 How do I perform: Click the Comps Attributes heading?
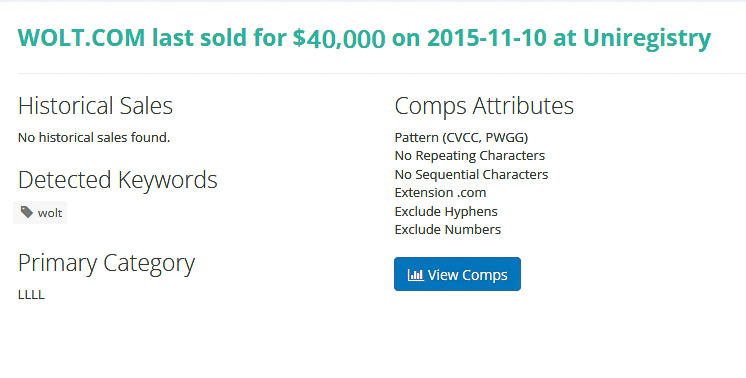[484, 106]
